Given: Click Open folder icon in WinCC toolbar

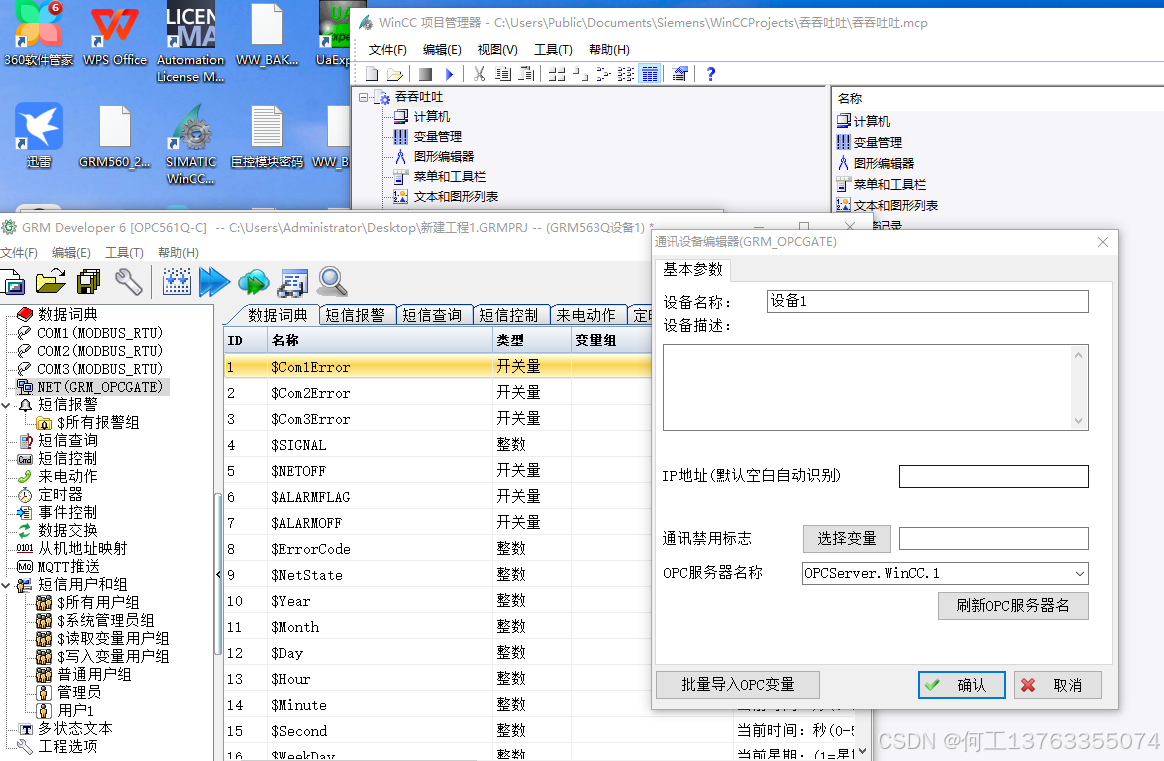Looking at the screenshot, I should (395, 74).
